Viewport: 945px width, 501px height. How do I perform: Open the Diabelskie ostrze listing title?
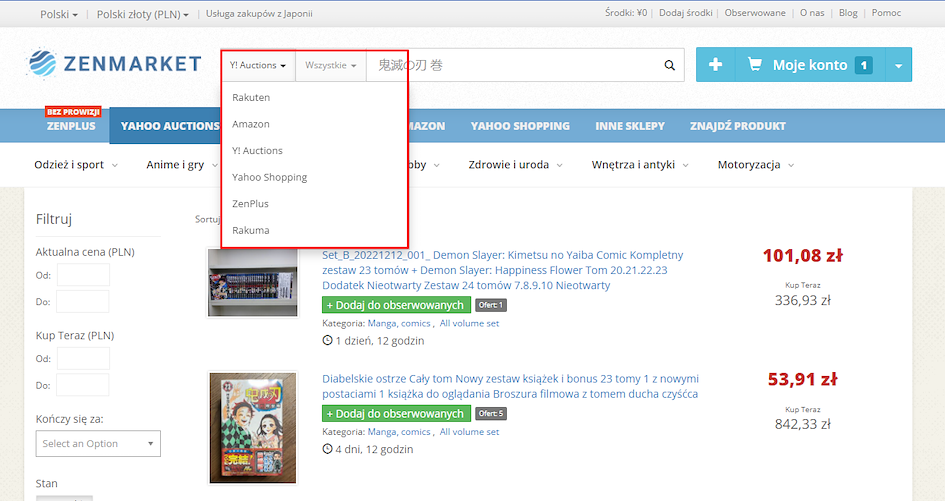point(510,386)
